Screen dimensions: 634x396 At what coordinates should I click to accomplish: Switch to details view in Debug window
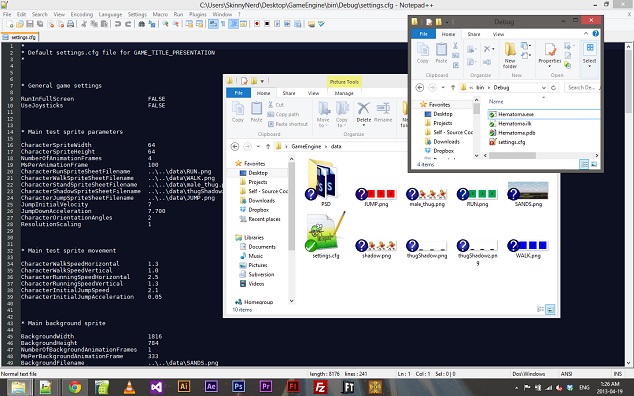click(584, 164)
